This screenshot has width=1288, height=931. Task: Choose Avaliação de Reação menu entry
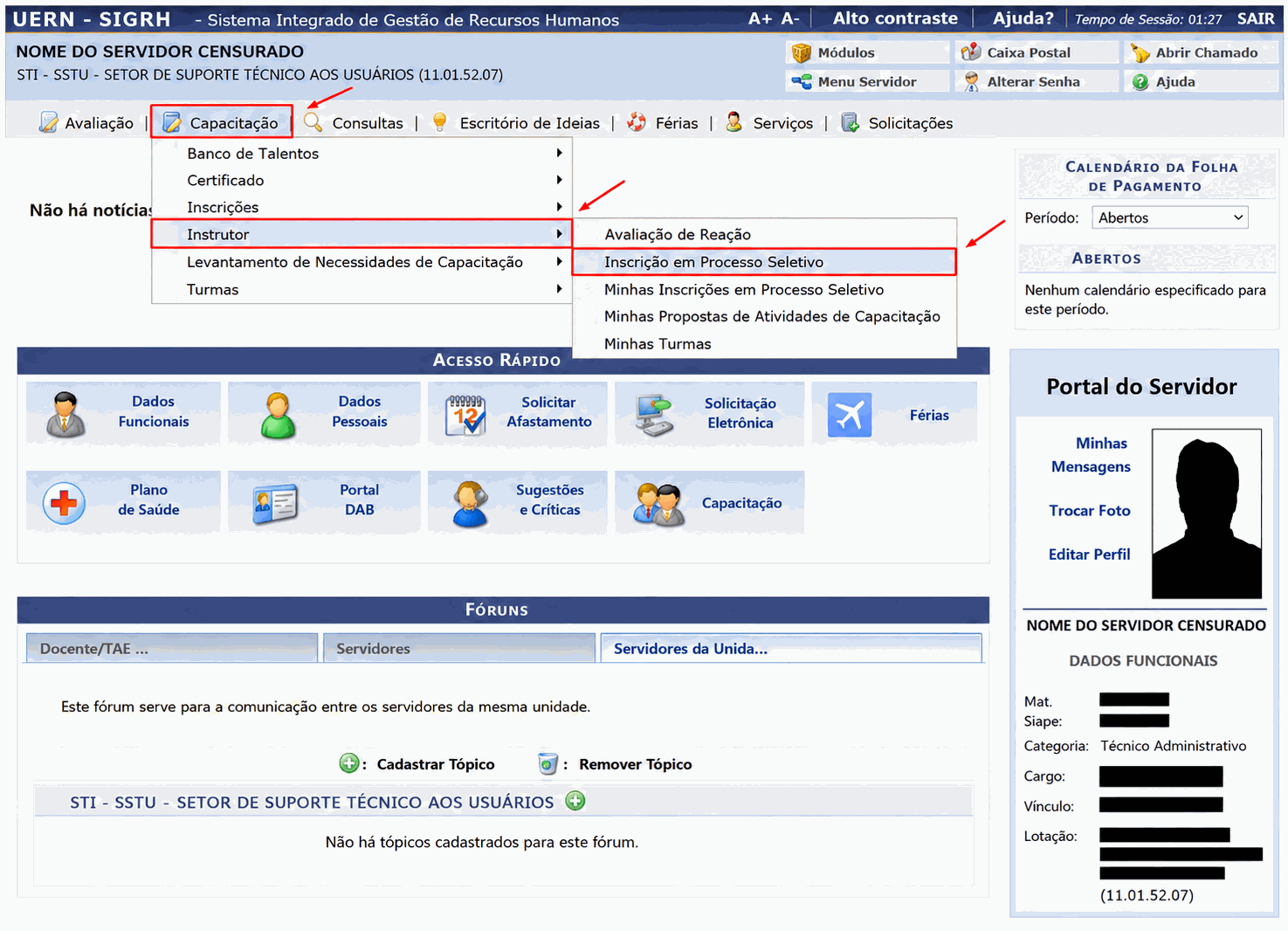(x=764, y=234)
